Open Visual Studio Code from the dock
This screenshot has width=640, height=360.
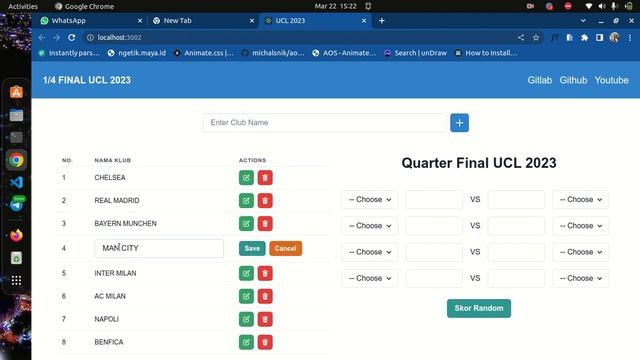16,182
